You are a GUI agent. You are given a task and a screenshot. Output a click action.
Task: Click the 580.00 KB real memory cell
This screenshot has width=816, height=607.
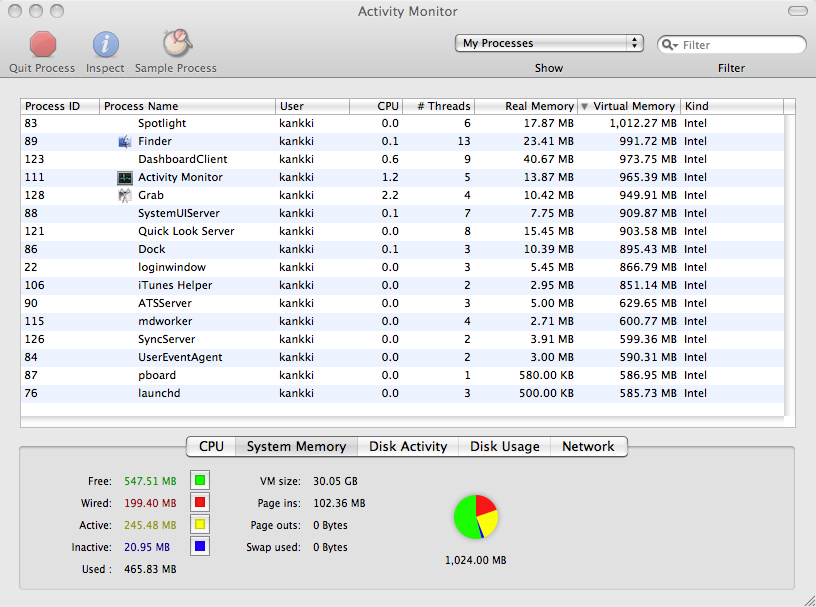[546, 375]
